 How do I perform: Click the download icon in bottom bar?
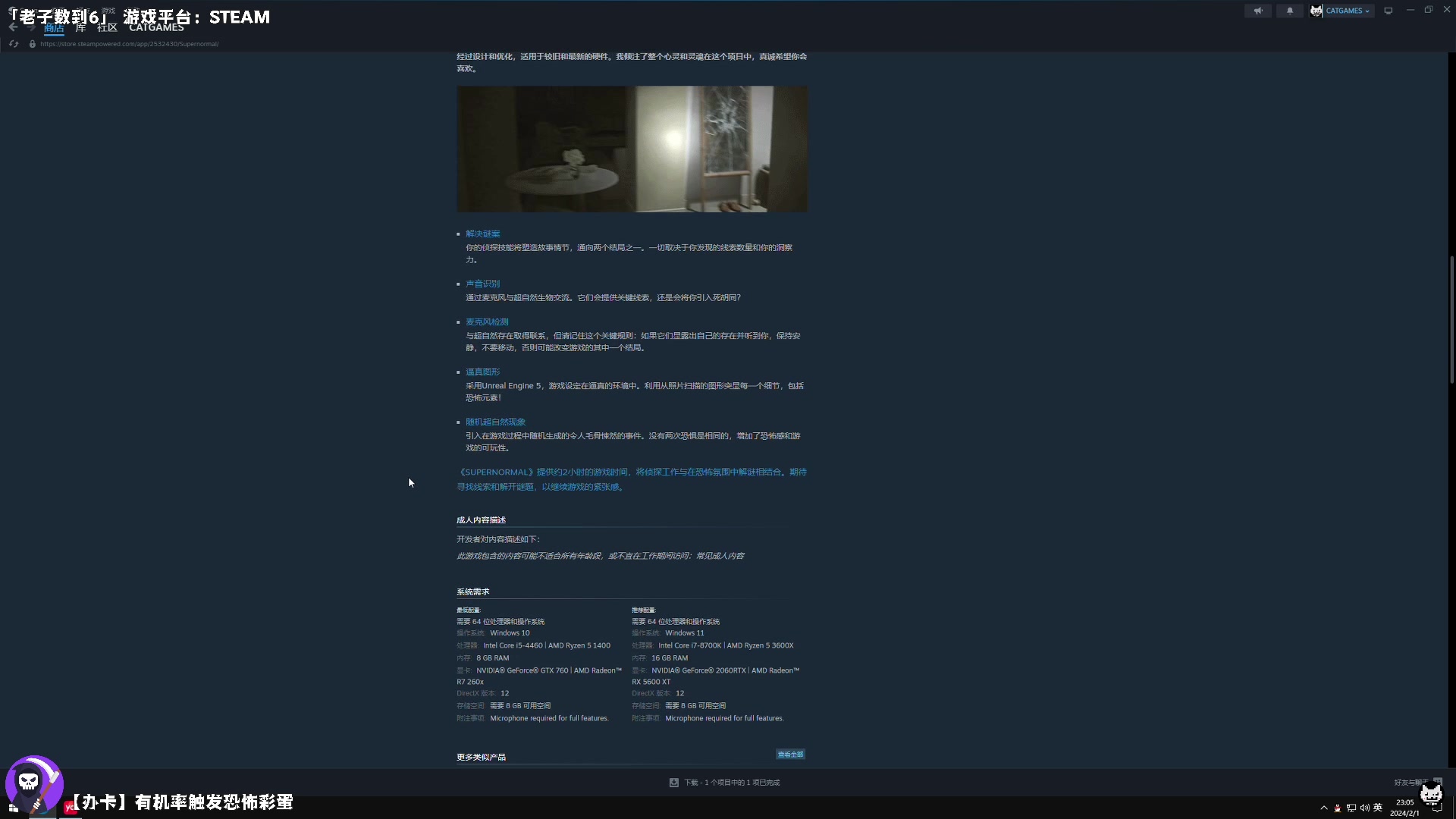click(x=673, y=783)
